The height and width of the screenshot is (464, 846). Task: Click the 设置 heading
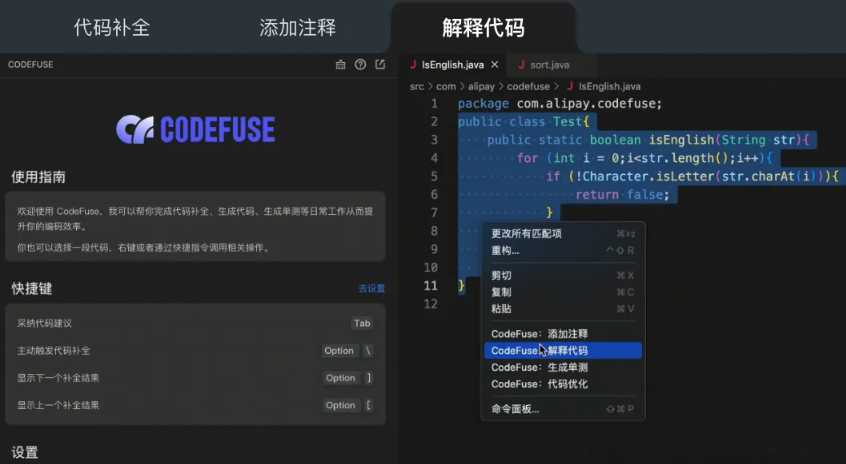coord(25,452)
